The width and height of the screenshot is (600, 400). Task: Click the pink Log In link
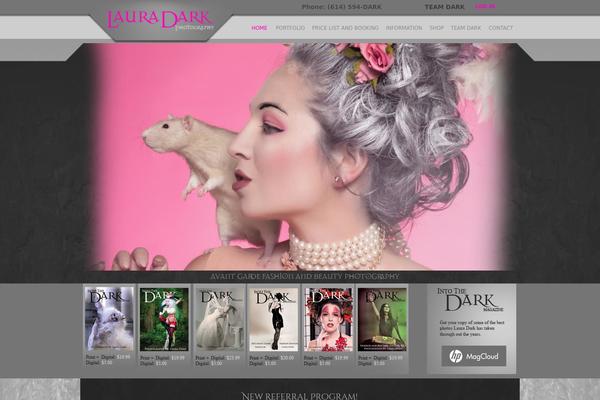click(x=484, y=7)
